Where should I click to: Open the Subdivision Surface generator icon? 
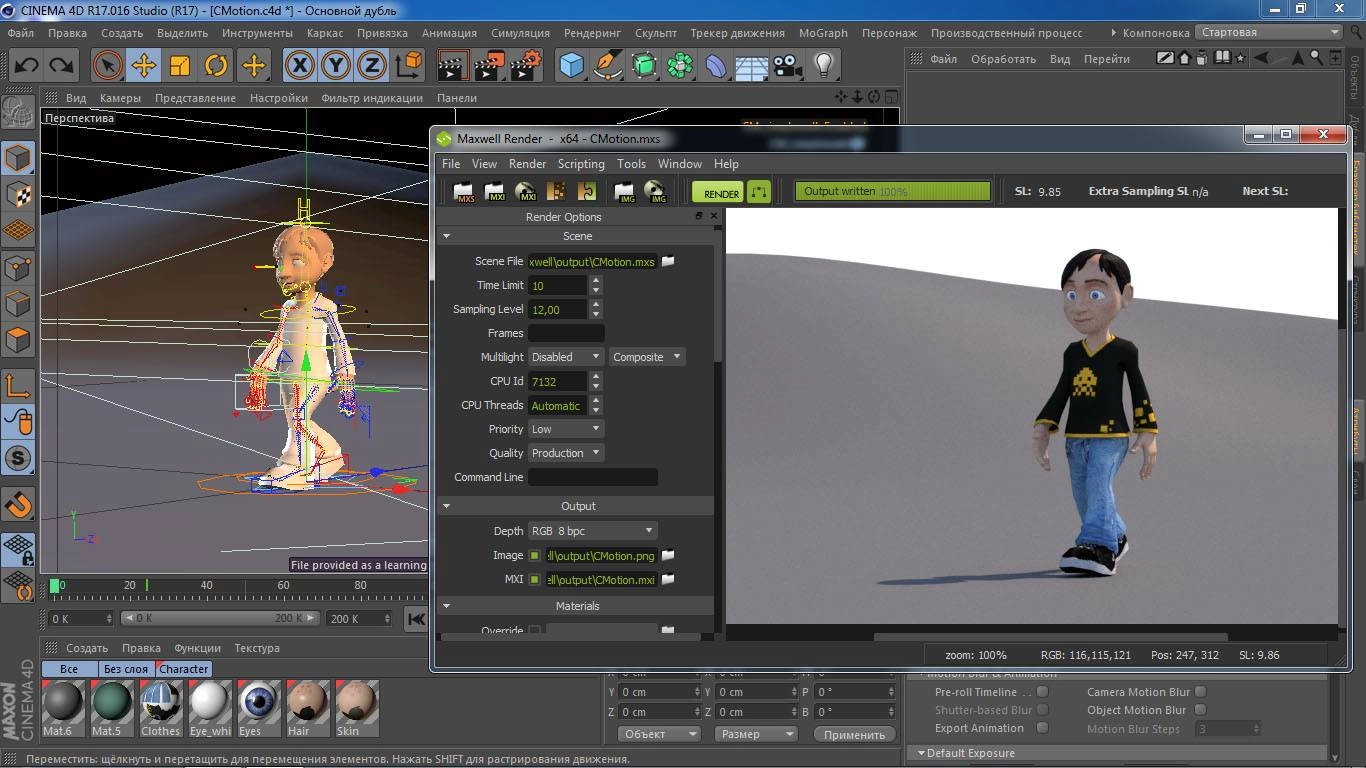644,66
